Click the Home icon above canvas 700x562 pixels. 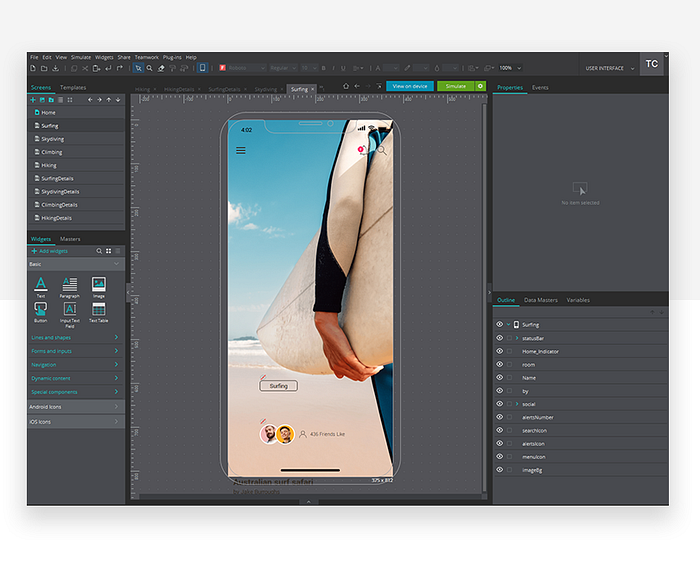click(x=346, y=86)
